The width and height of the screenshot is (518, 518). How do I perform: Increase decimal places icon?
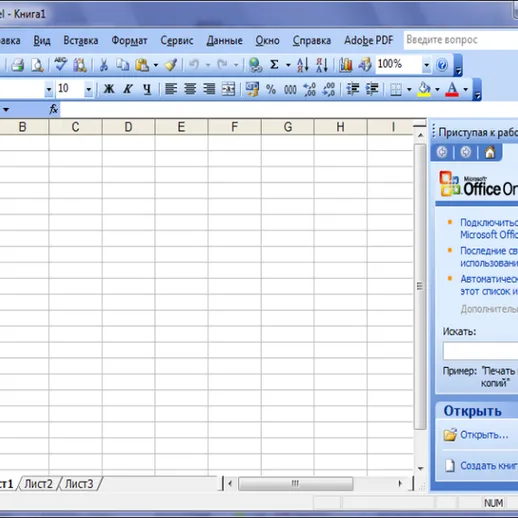[x=310, y=89]
